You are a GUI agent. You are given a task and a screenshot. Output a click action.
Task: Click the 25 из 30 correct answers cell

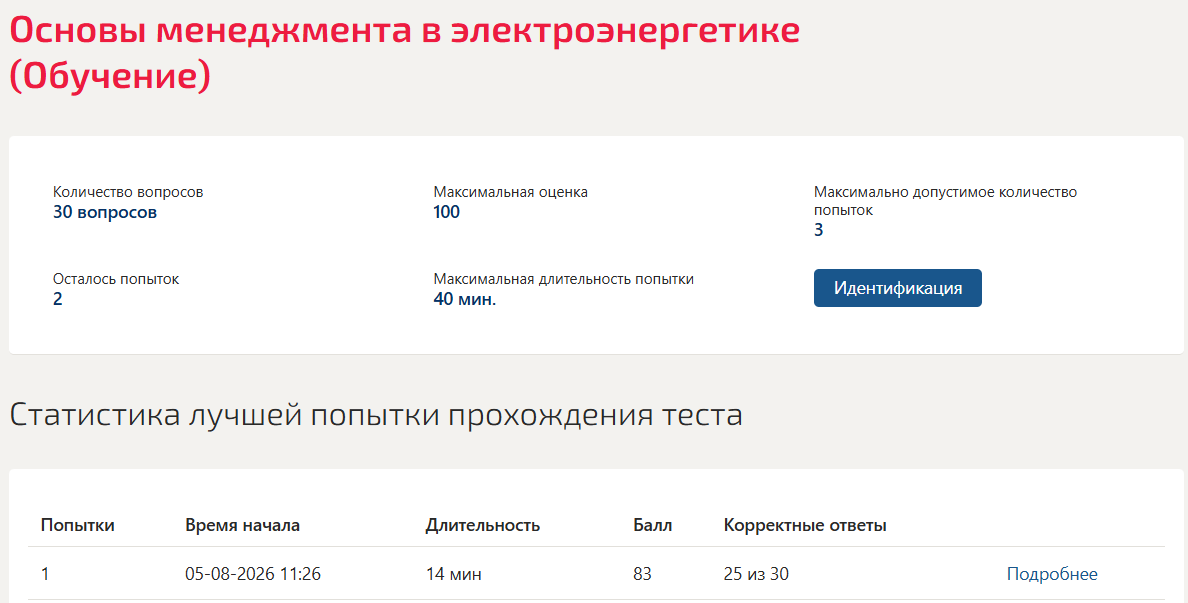coord(756,574)
